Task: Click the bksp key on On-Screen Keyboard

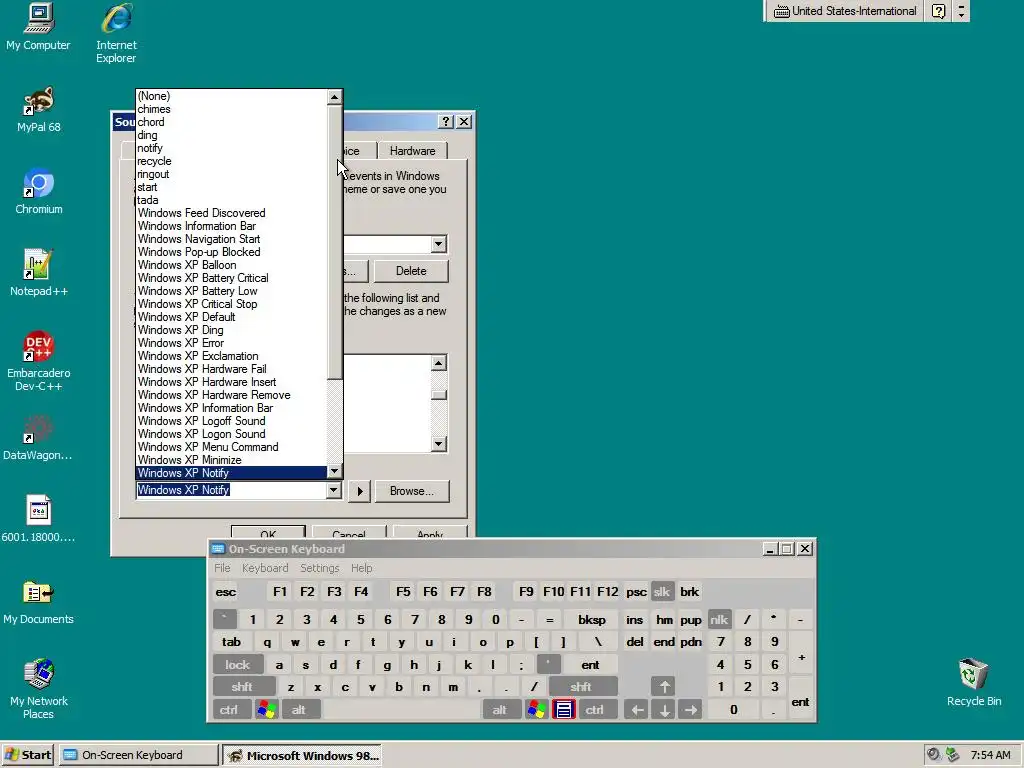Action: point(592,619)
